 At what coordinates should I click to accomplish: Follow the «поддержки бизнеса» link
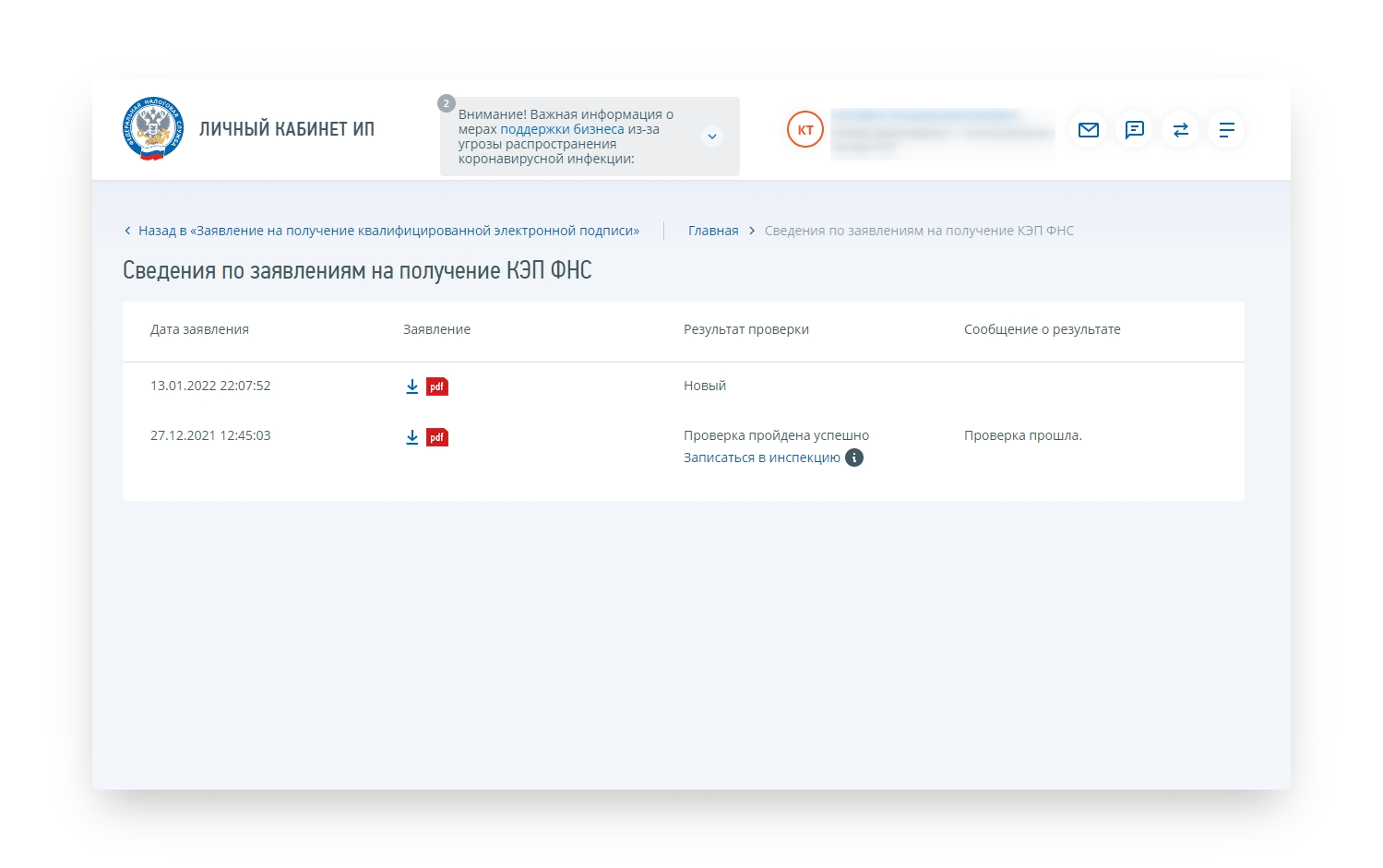click(562, 129)
